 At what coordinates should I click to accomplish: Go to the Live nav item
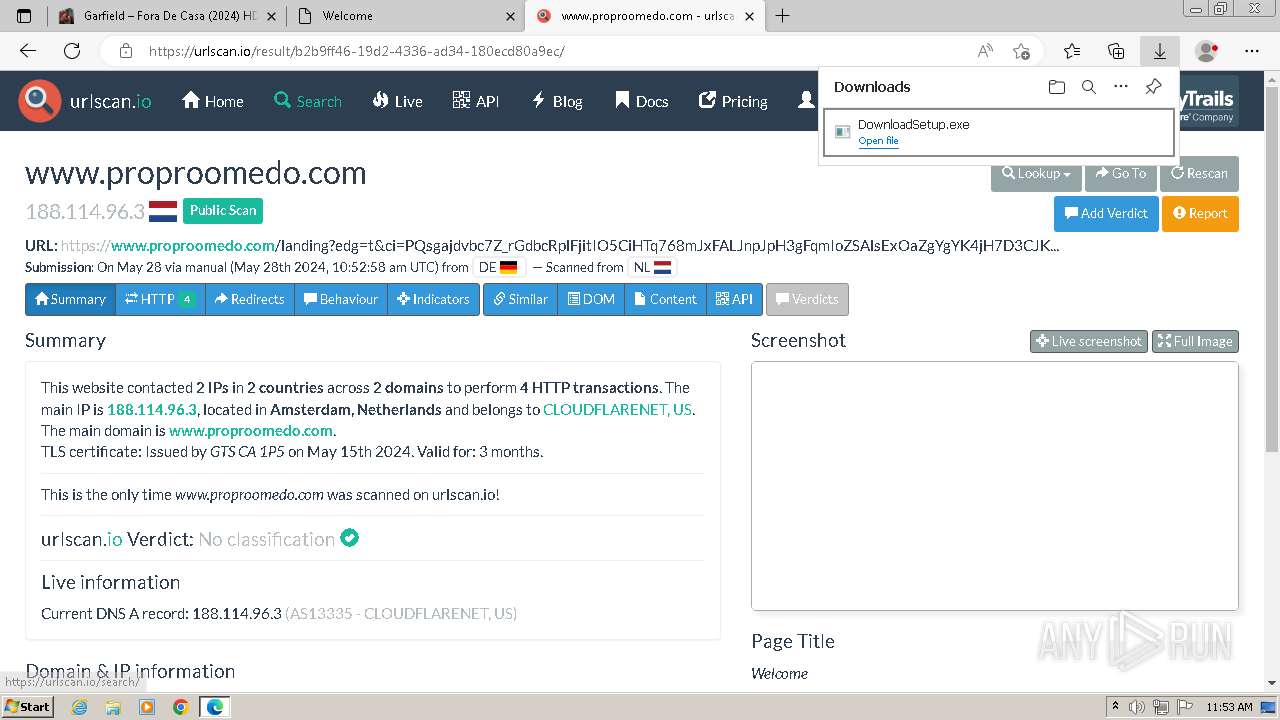point(397,101)
